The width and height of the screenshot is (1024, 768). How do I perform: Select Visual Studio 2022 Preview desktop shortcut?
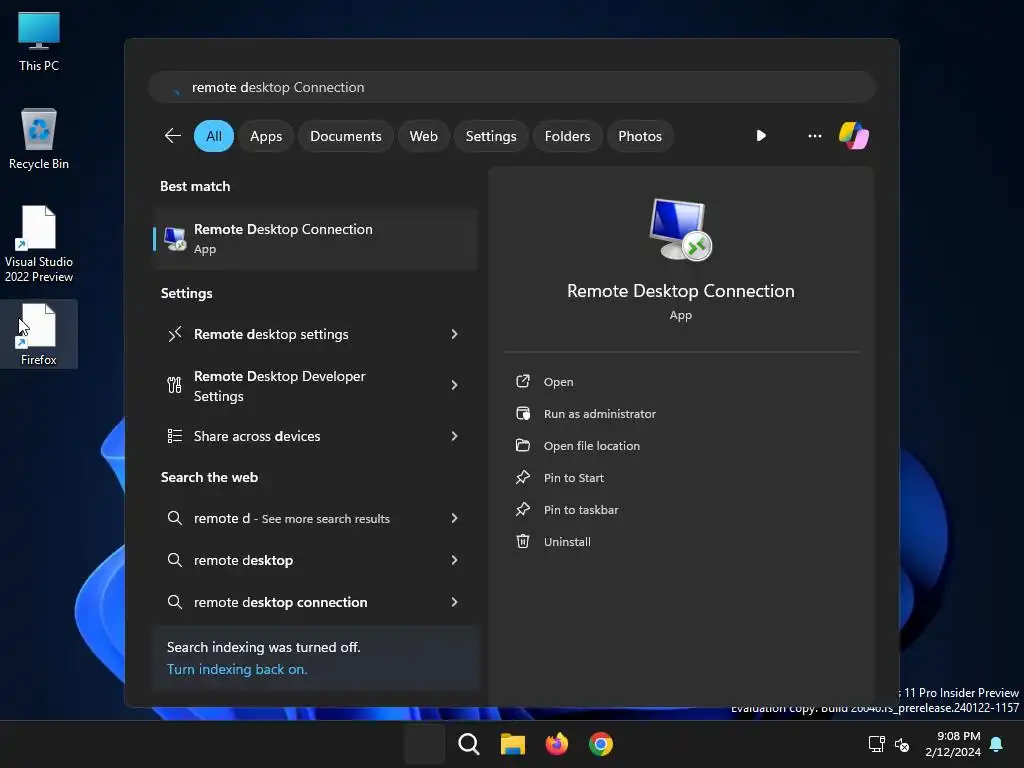click(x=39, y=244)
